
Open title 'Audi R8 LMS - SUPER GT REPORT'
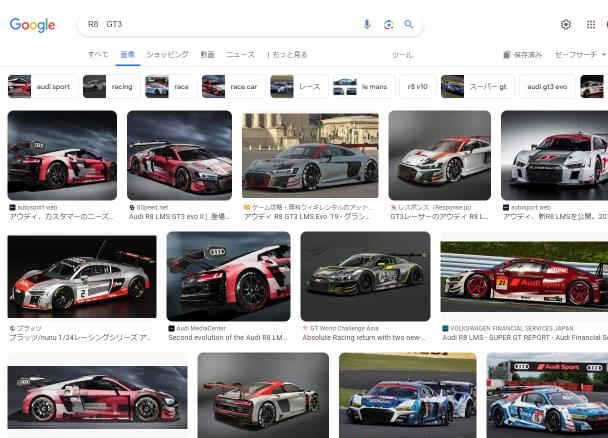tap(525, 338)
